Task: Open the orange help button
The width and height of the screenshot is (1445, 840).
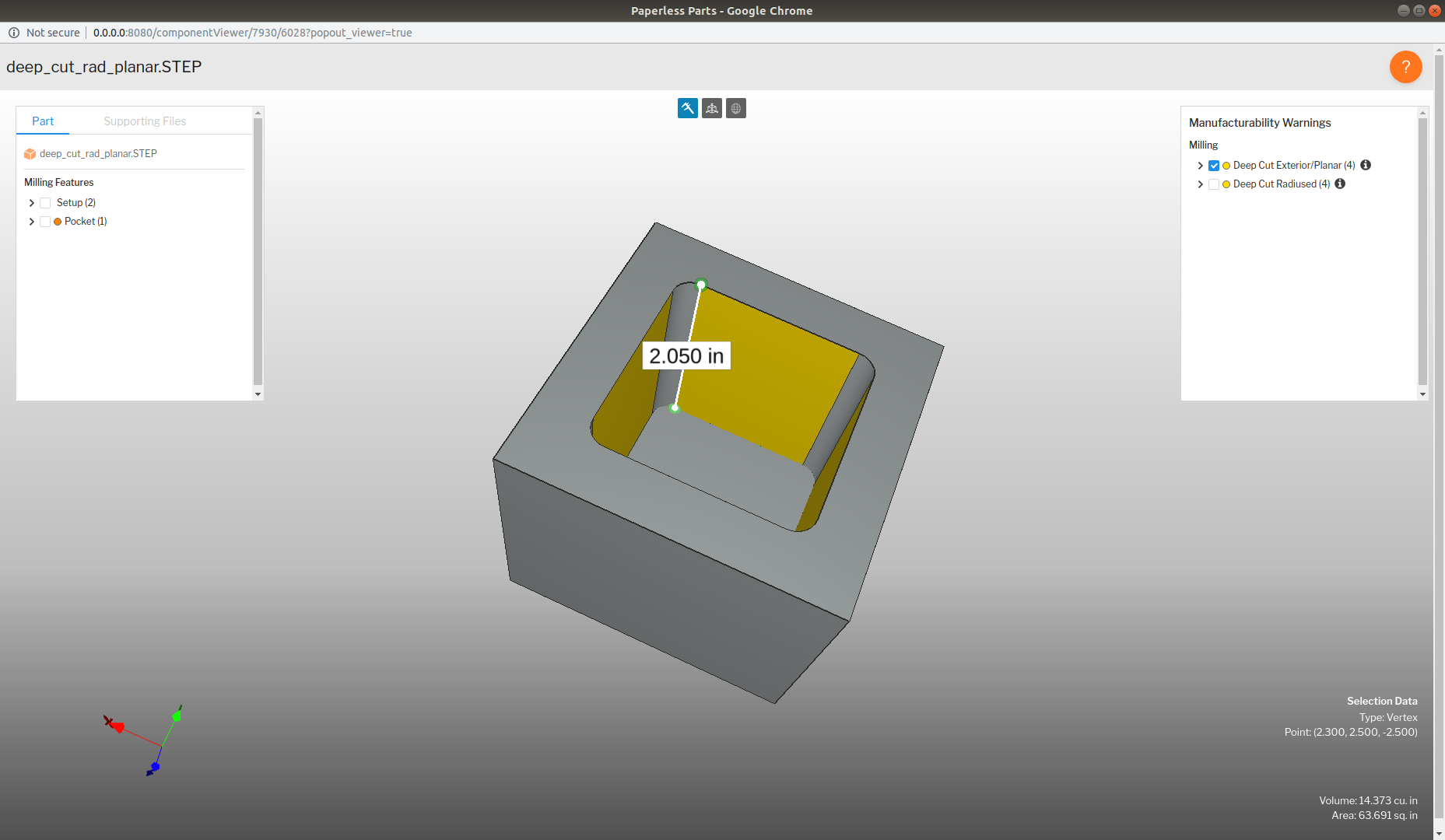Action: [1405, 67]
